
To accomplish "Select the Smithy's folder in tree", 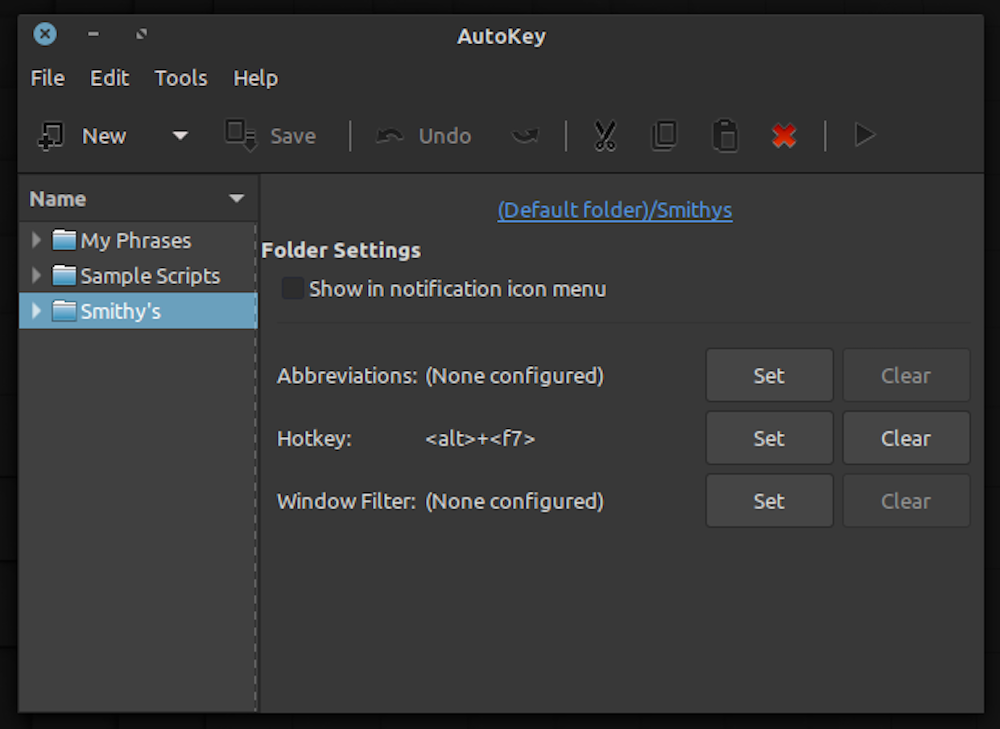I will (120, 311).
